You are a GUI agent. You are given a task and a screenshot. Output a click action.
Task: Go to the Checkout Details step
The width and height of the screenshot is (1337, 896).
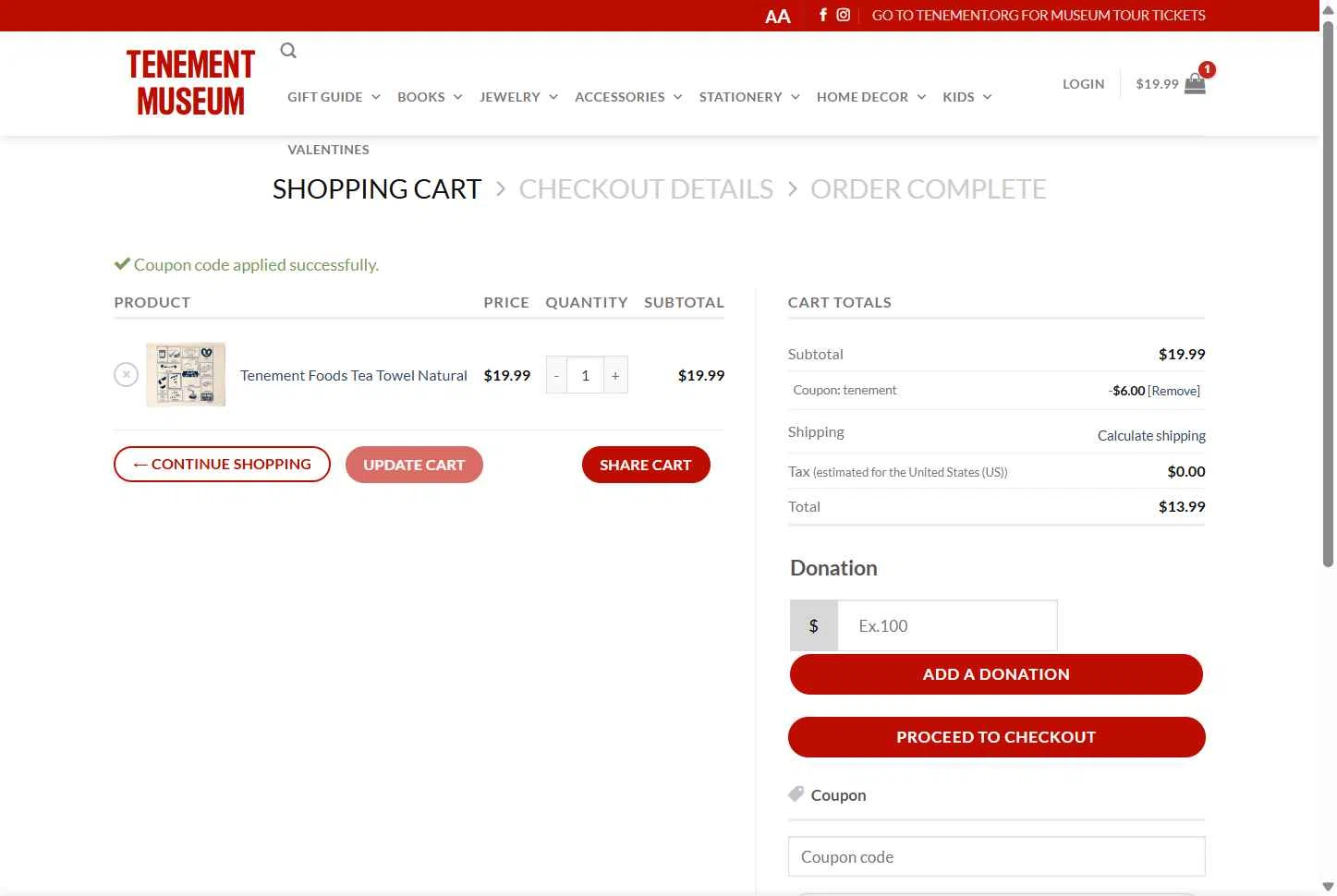point(646,188)
